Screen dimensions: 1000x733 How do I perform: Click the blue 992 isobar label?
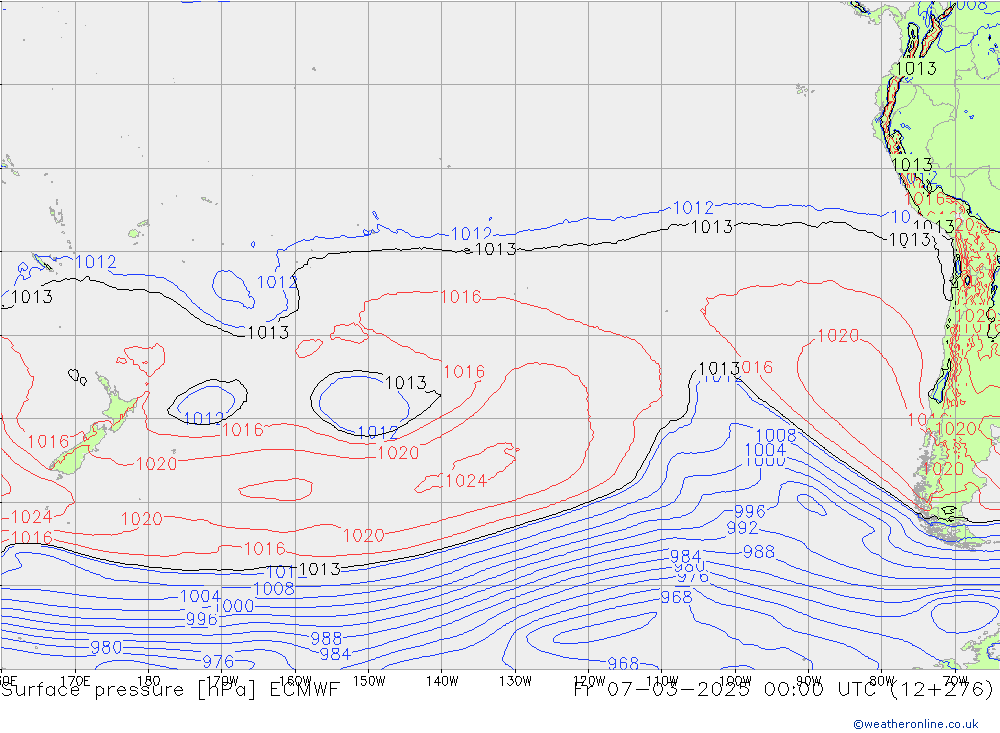(742, 528)
